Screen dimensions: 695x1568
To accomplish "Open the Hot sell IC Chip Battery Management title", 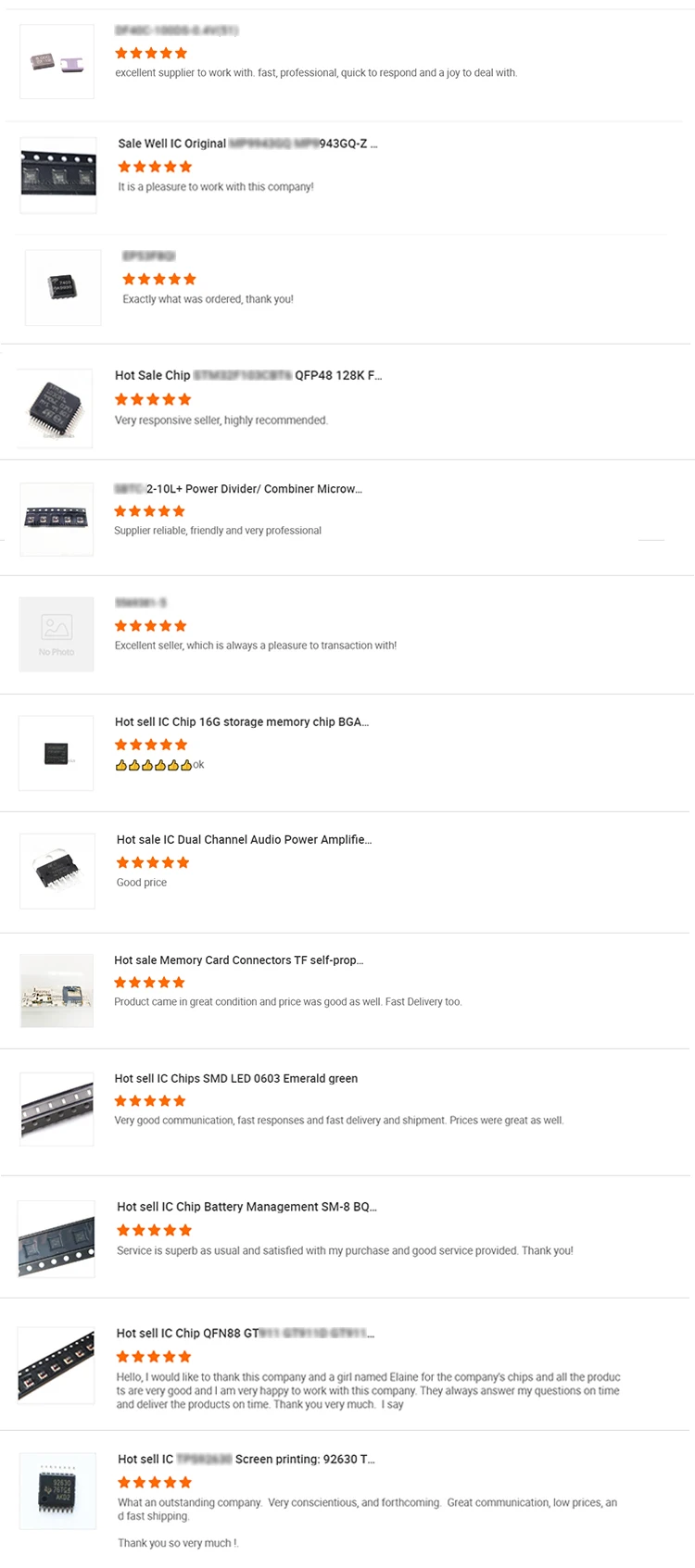I will pyautogui.click(x=246, y=1207).
